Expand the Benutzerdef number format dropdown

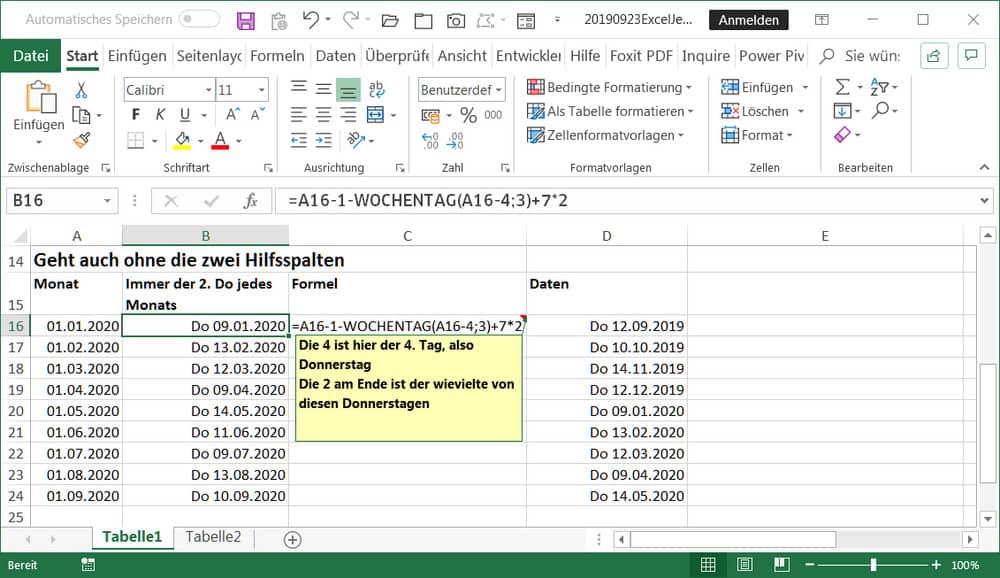point(498,90)
